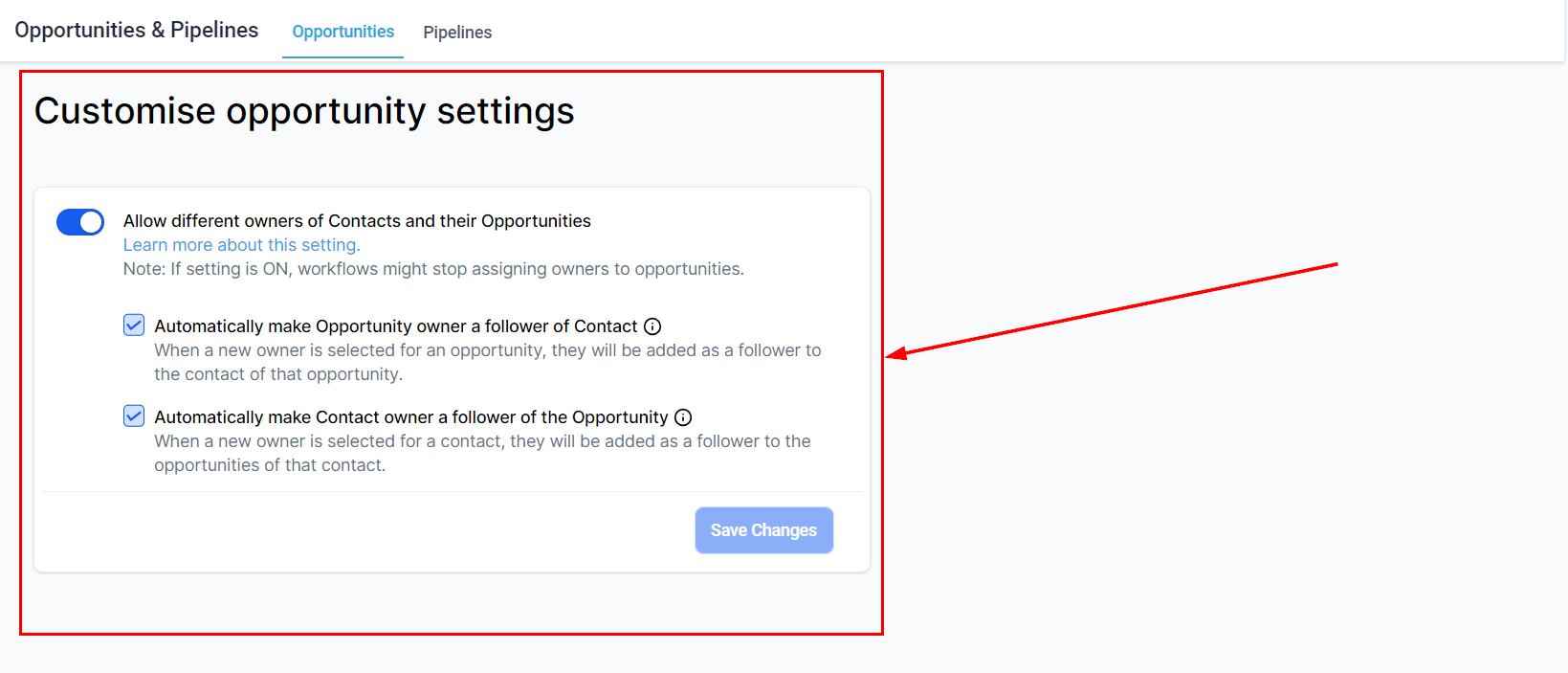Open the info icon beside follower of Contact
Viewport: 1568px width, 673px height.
point(652,326)
